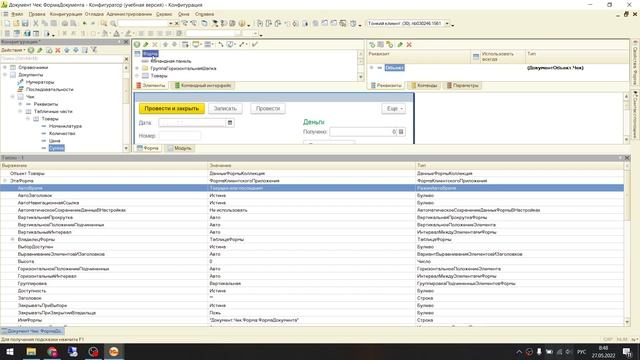Click green Add icon in form elements toolbar

137,44
